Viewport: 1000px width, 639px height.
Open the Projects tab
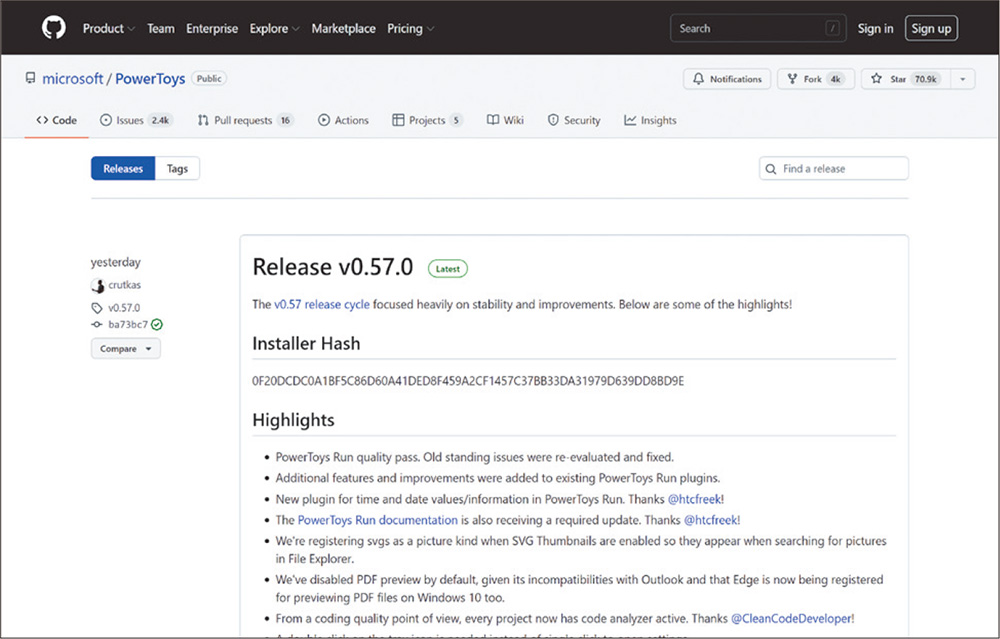[x=427, y=120]
